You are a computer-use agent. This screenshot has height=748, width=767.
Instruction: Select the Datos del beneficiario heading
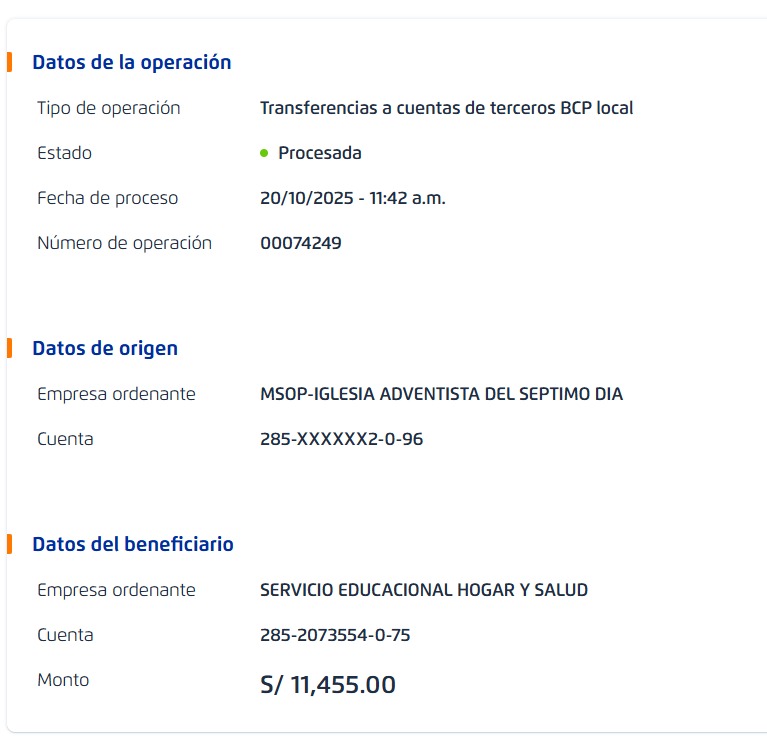click(133, 544)
